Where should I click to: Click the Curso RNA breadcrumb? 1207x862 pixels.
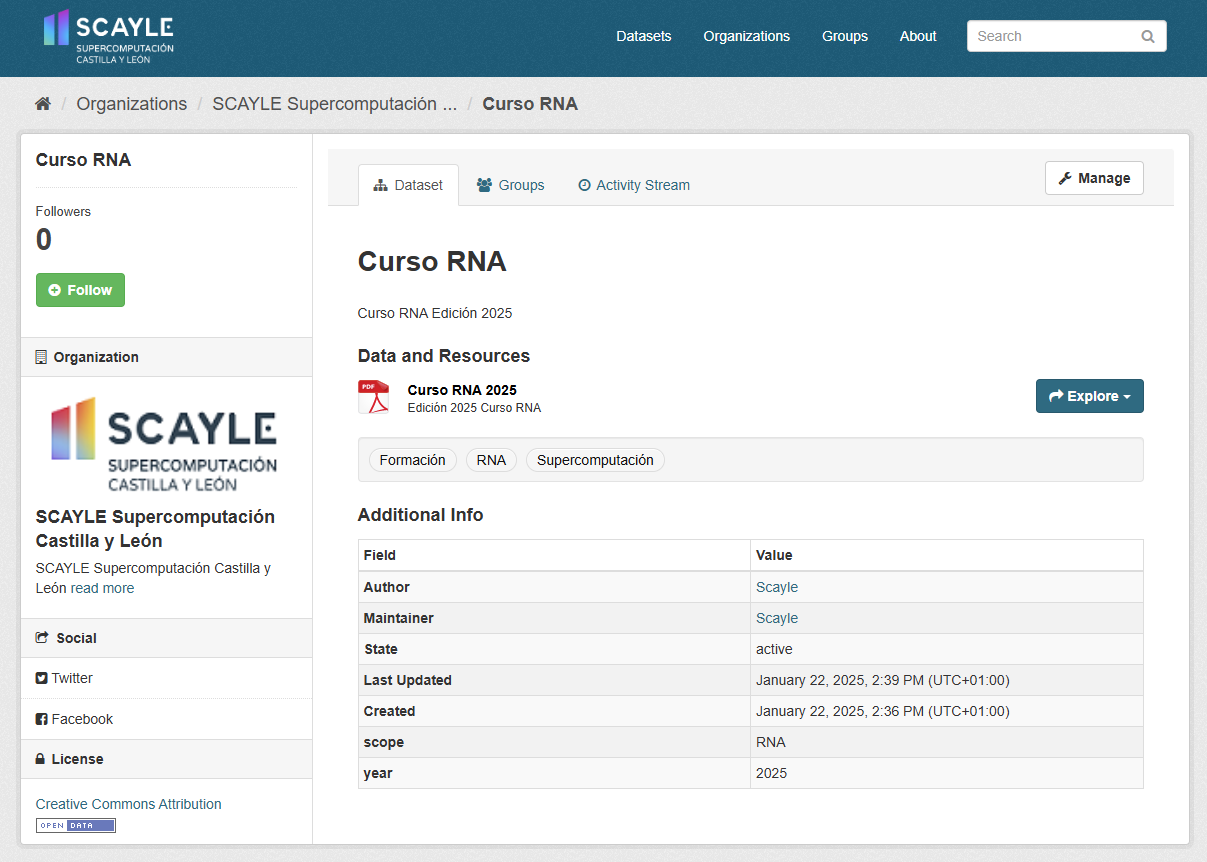click(530, 104)
